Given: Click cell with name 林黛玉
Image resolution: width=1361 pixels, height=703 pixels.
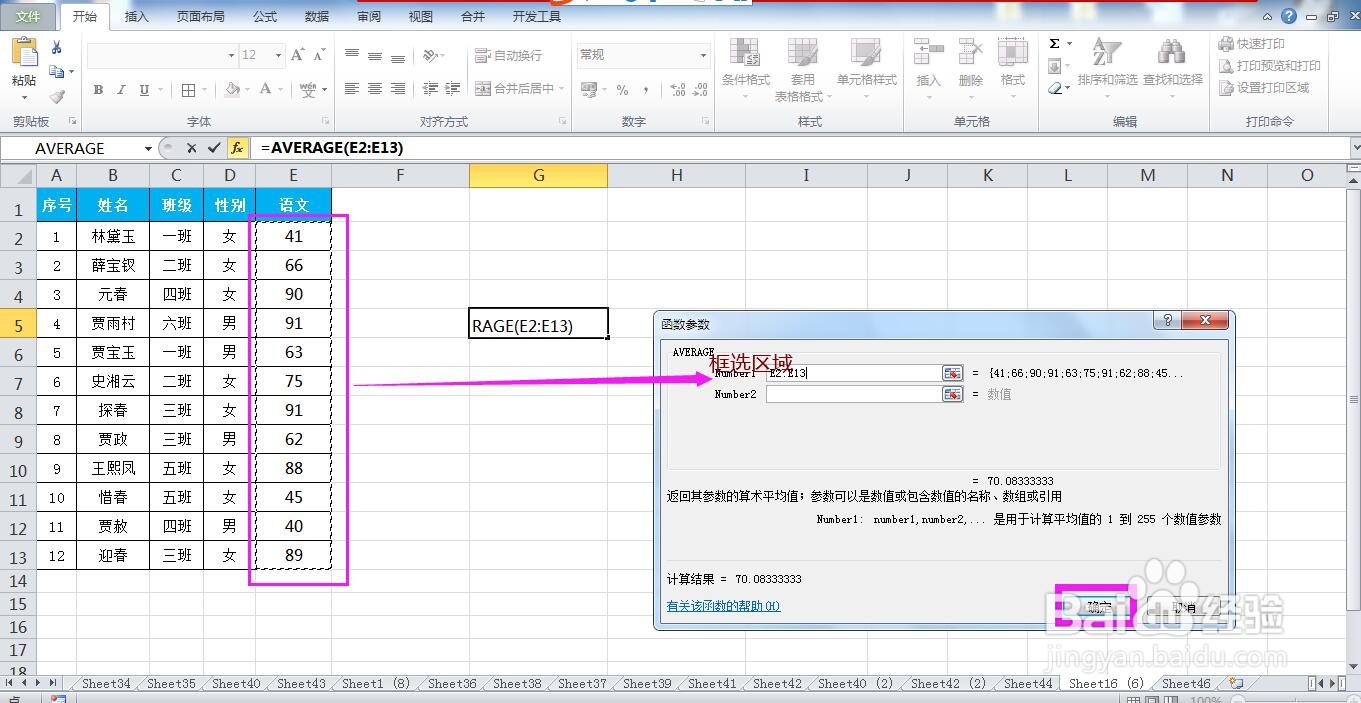Looking at the screenshot, I should 113,236.
